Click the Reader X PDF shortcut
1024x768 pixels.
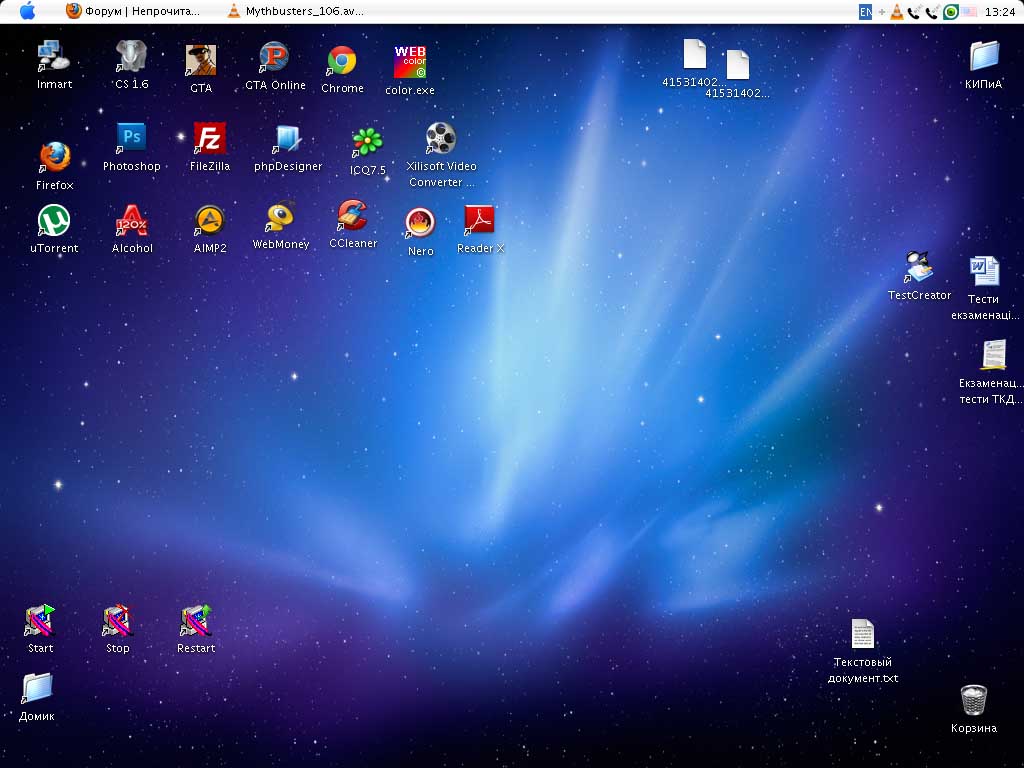(479, 220)
